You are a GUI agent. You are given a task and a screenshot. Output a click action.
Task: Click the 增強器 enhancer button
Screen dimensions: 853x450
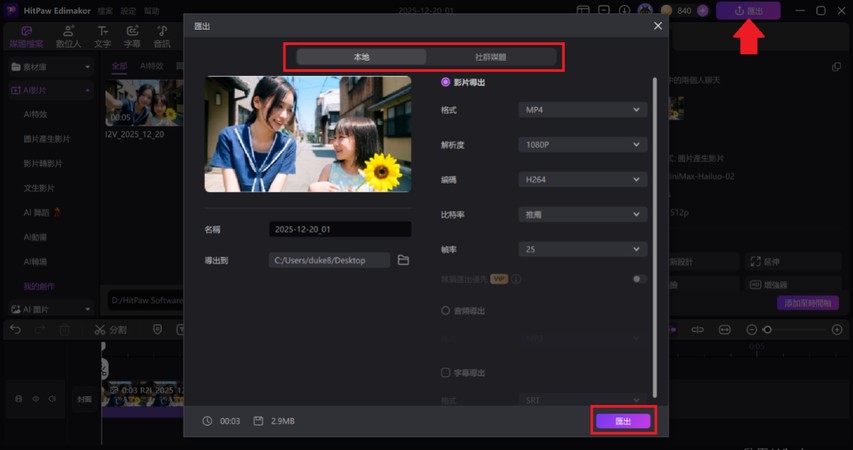793,285
